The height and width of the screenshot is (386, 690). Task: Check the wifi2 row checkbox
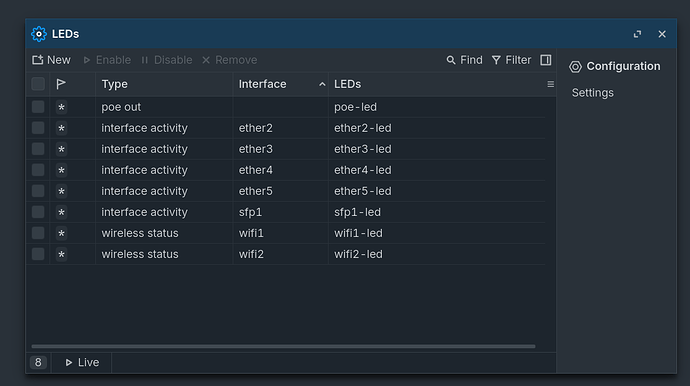click(38, 254)
